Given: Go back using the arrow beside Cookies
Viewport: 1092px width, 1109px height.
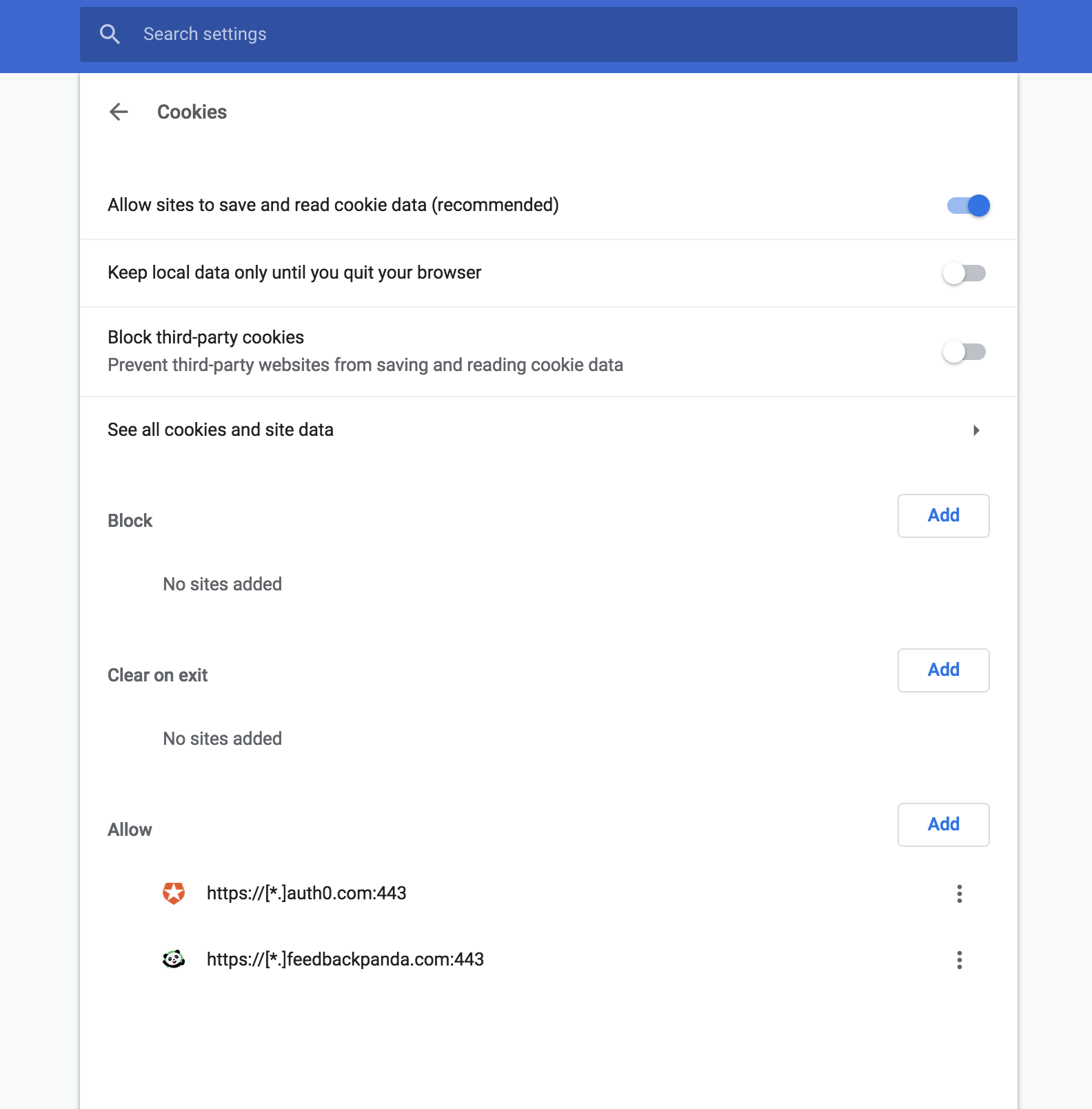Looking at the screenshot, I should pyautogui.click(x=119, y=112).
